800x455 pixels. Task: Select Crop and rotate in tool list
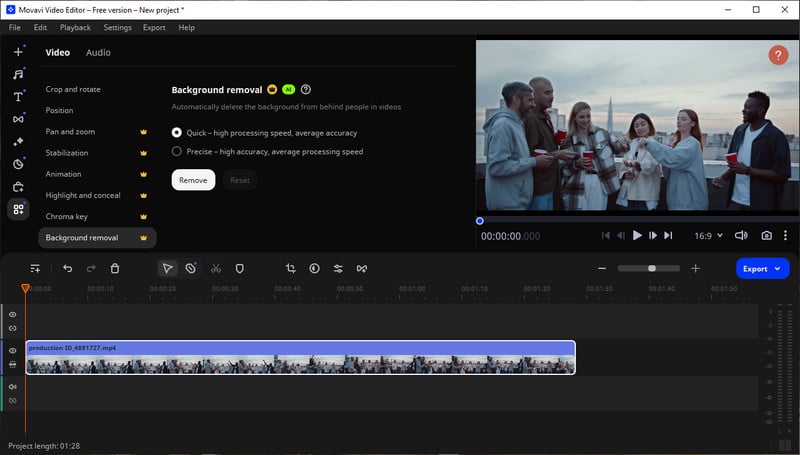[x=73, y=89]
